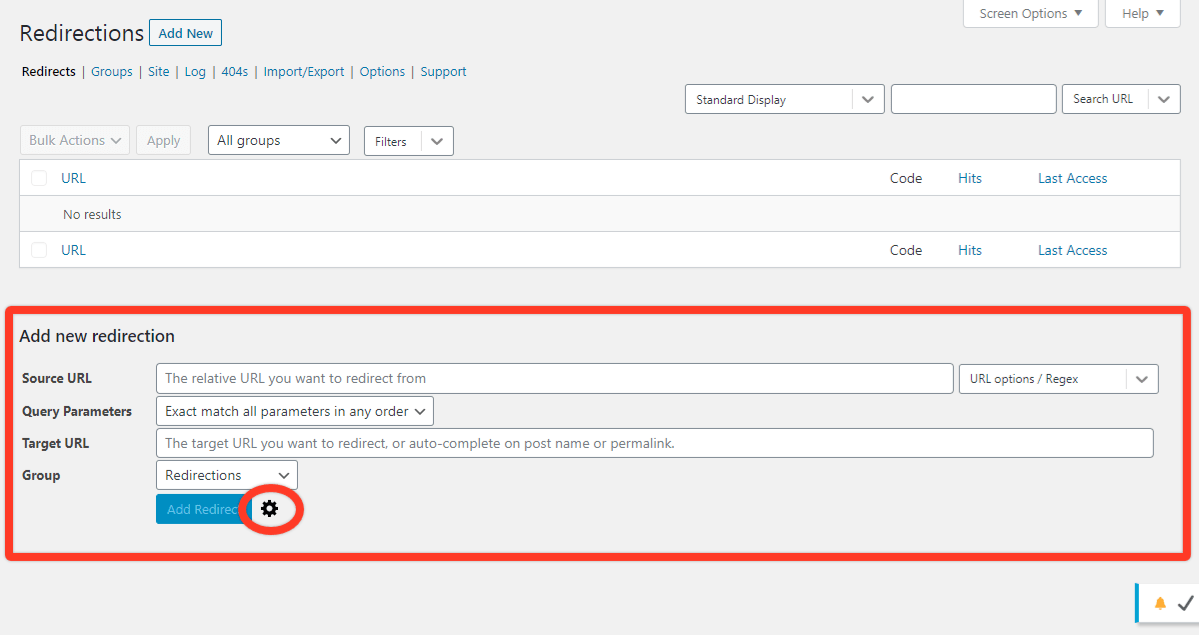This screenshot has width=1199, height=635.
Task: Click the 'Redirections' page title
Action: point(82,34)
